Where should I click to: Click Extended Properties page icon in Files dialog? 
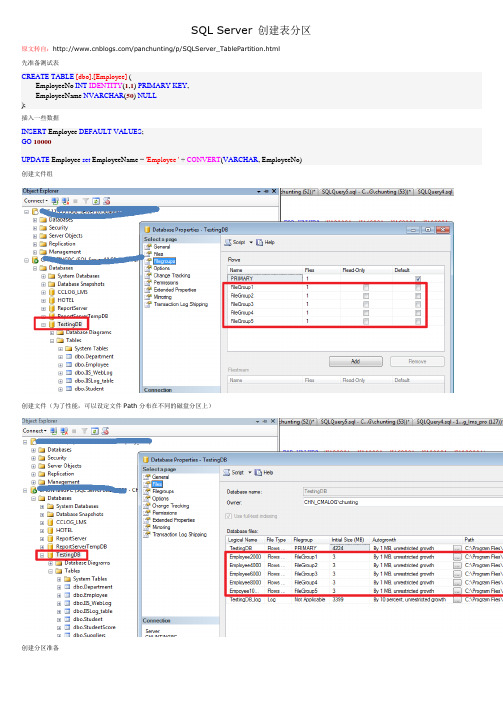pos(147,520)
